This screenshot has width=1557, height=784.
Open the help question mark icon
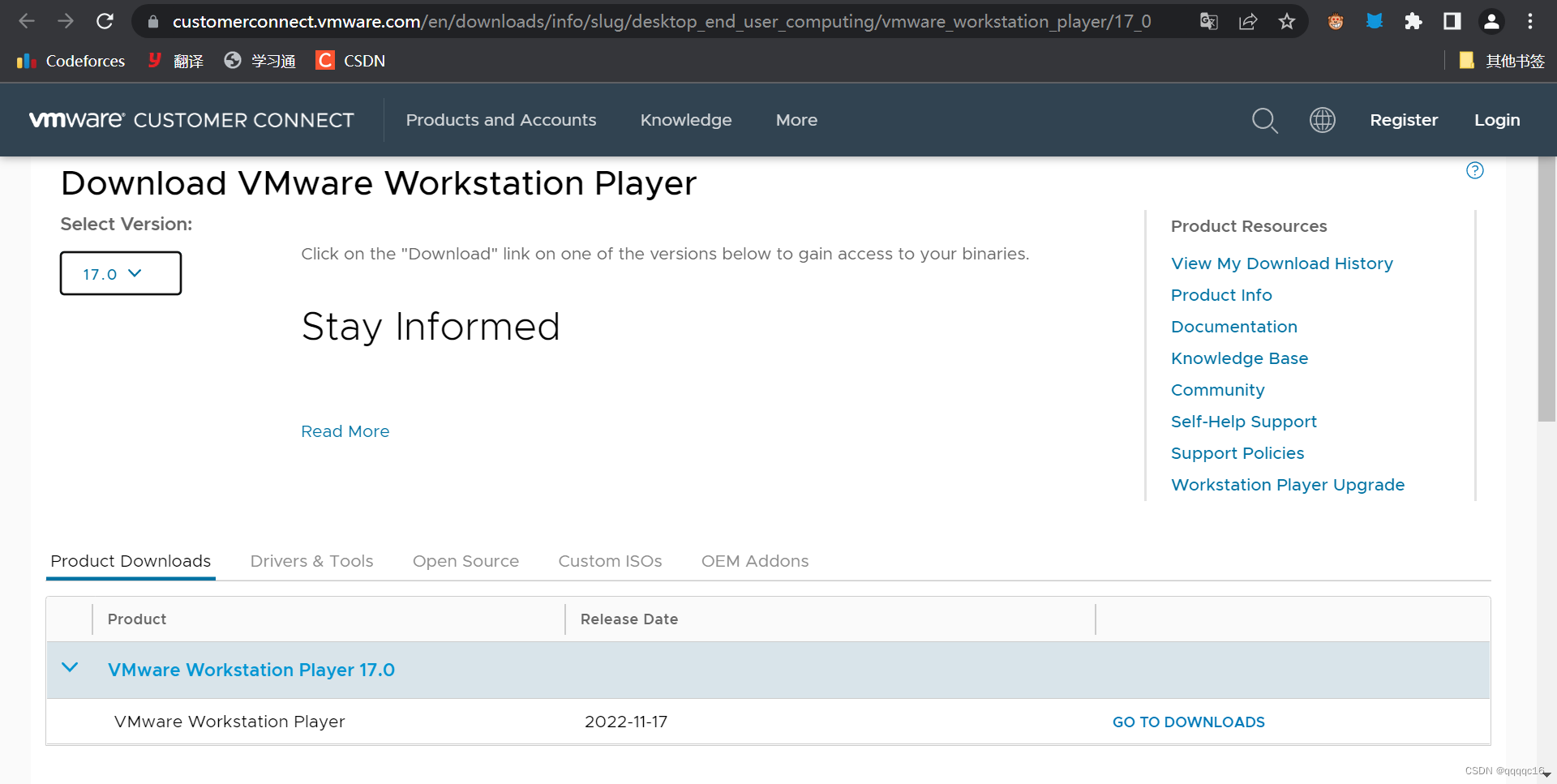click(1474, 170)
